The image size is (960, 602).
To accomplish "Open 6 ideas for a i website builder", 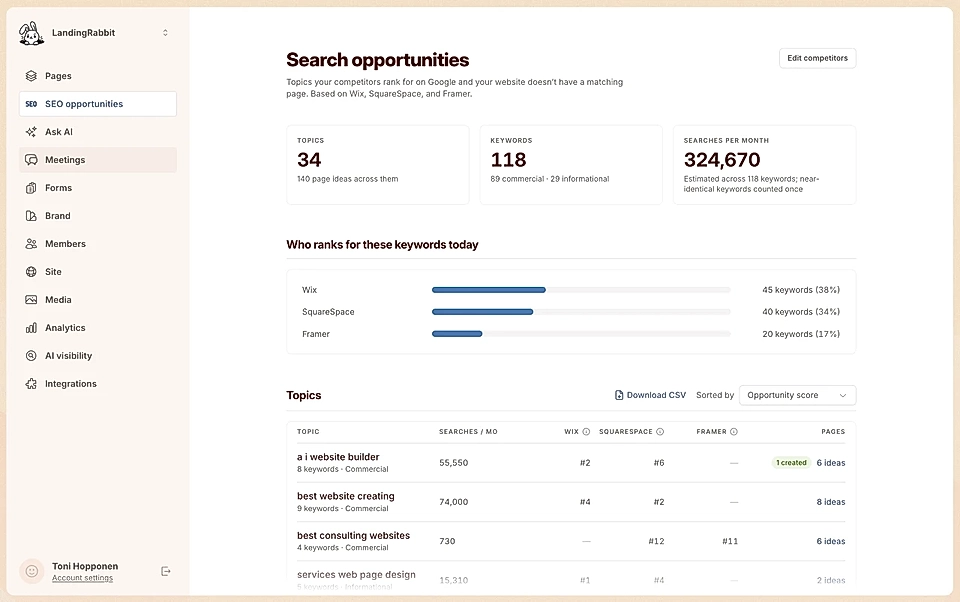I will [x=830, y=463].
